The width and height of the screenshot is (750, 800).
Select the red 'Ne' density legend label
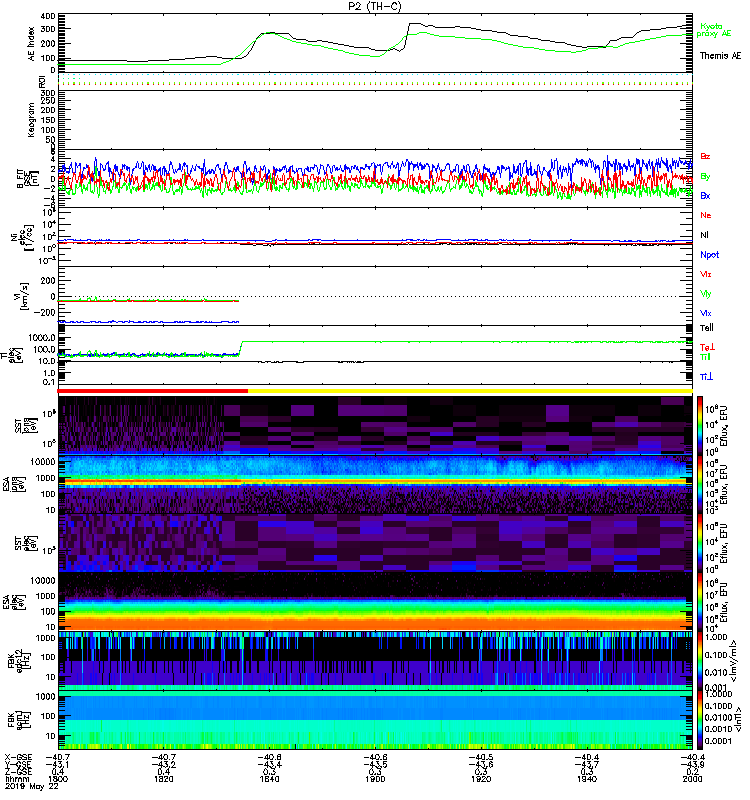pyautogui.click(x=706, y=215)
